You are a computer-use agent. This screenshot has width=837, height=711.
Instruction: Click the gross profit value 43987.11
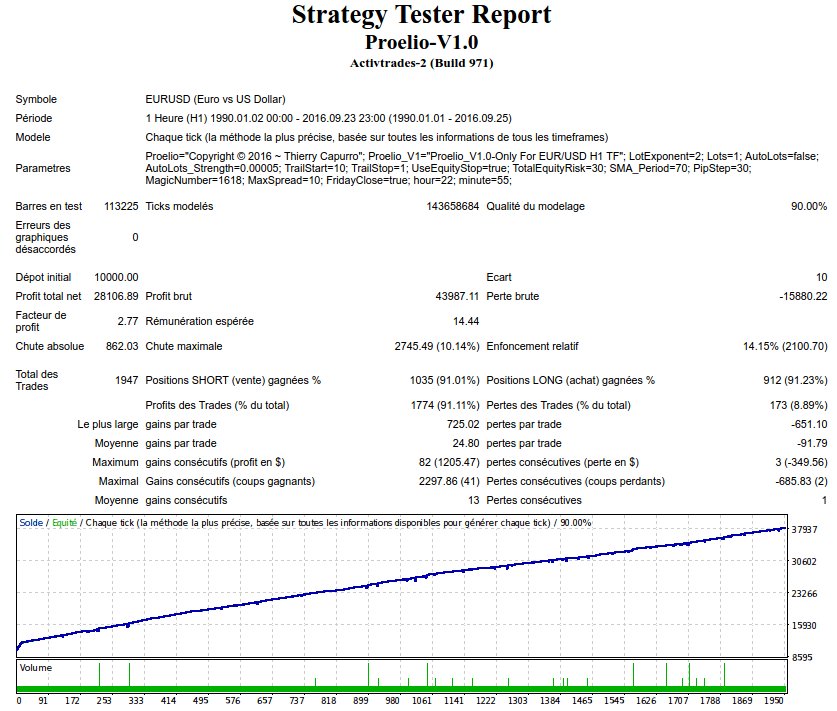[457, 296]
